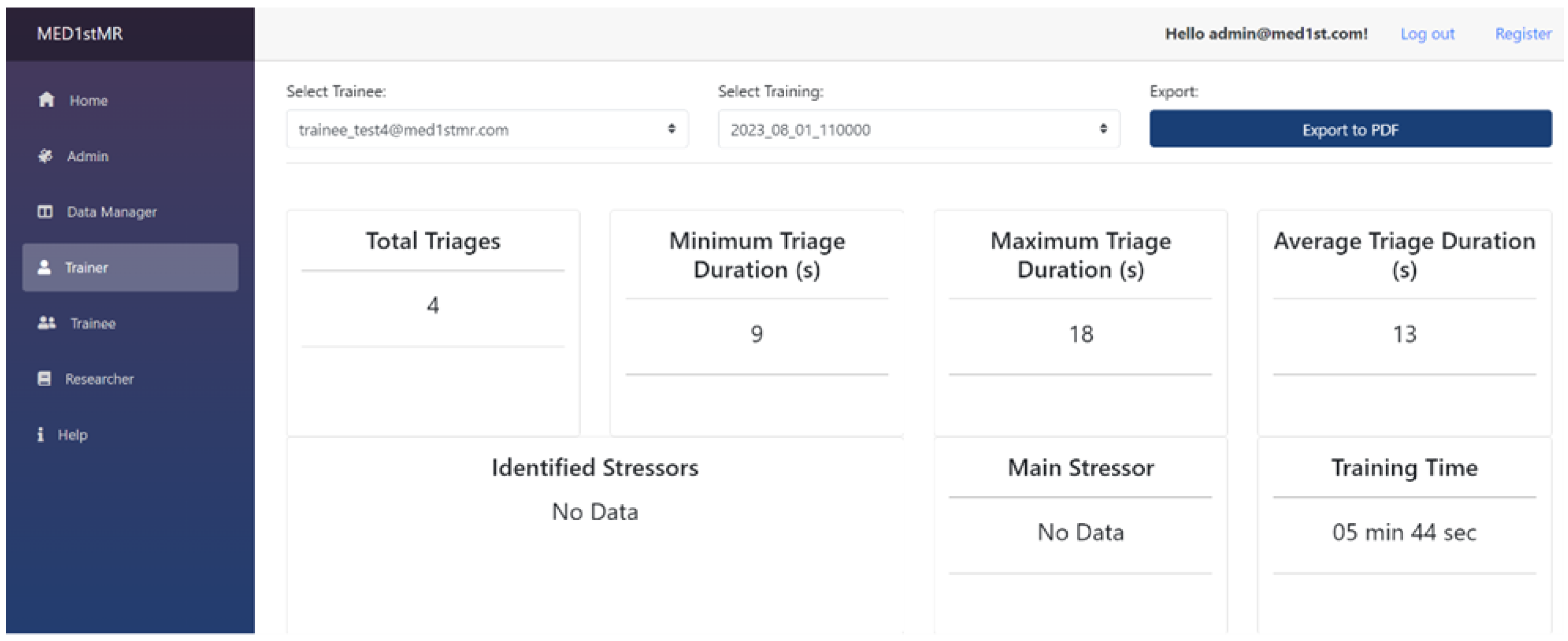Click the Admin gear icon
Screen dimensions: 1568x641
tap(45, 156)
